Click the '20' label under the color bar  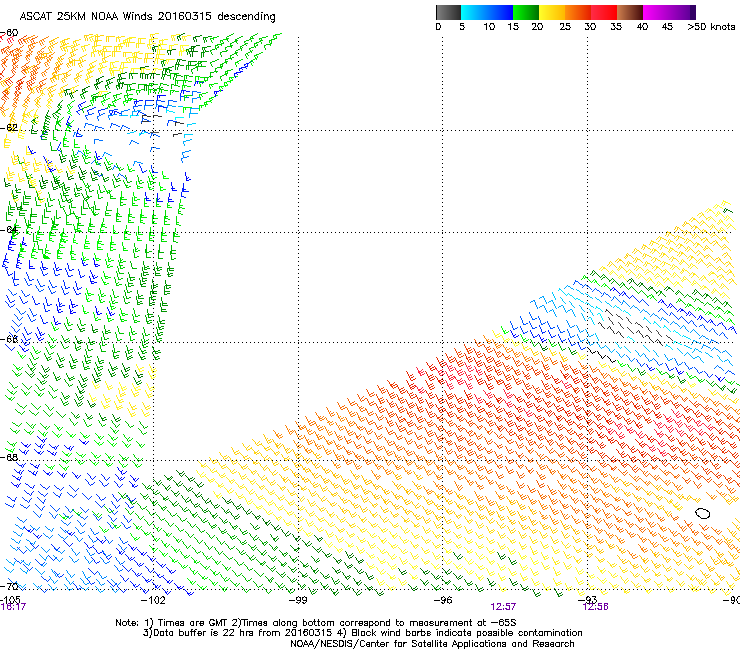(x=537, y=27)
